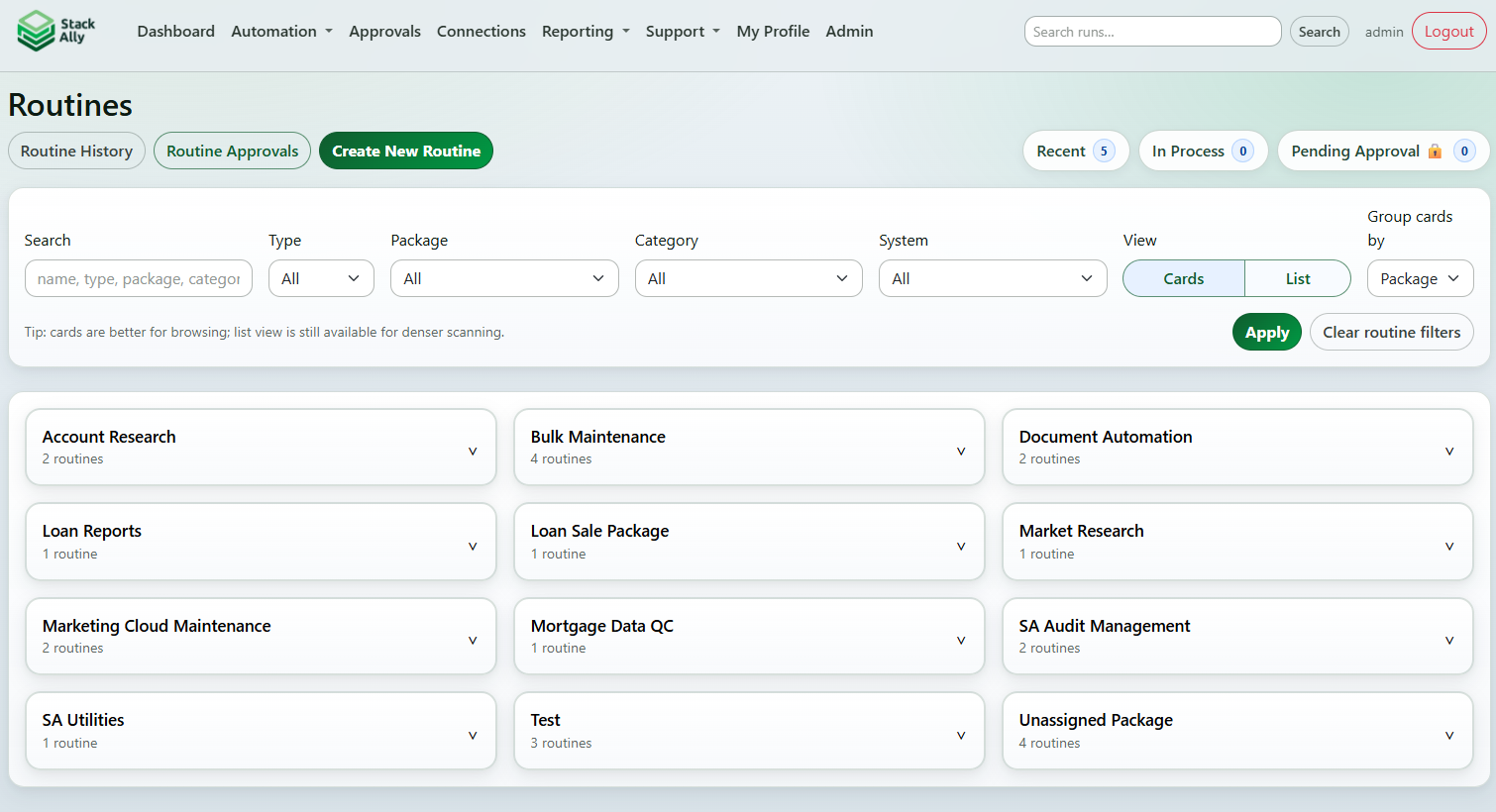Open Routine History
Image resolution: width=1496 pixels, height=812 pixels.
[76, 151]
